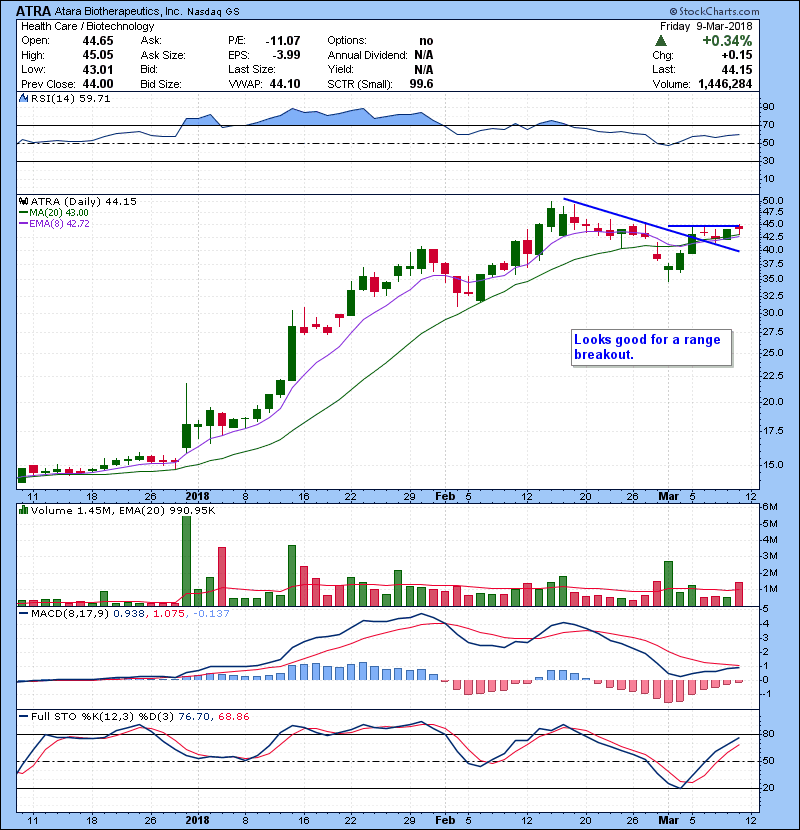This screenshot has width=800, height=830.
Task: Click the Volume 1.45M, EMA(20) 990.95K label
Action: [123, 510]
